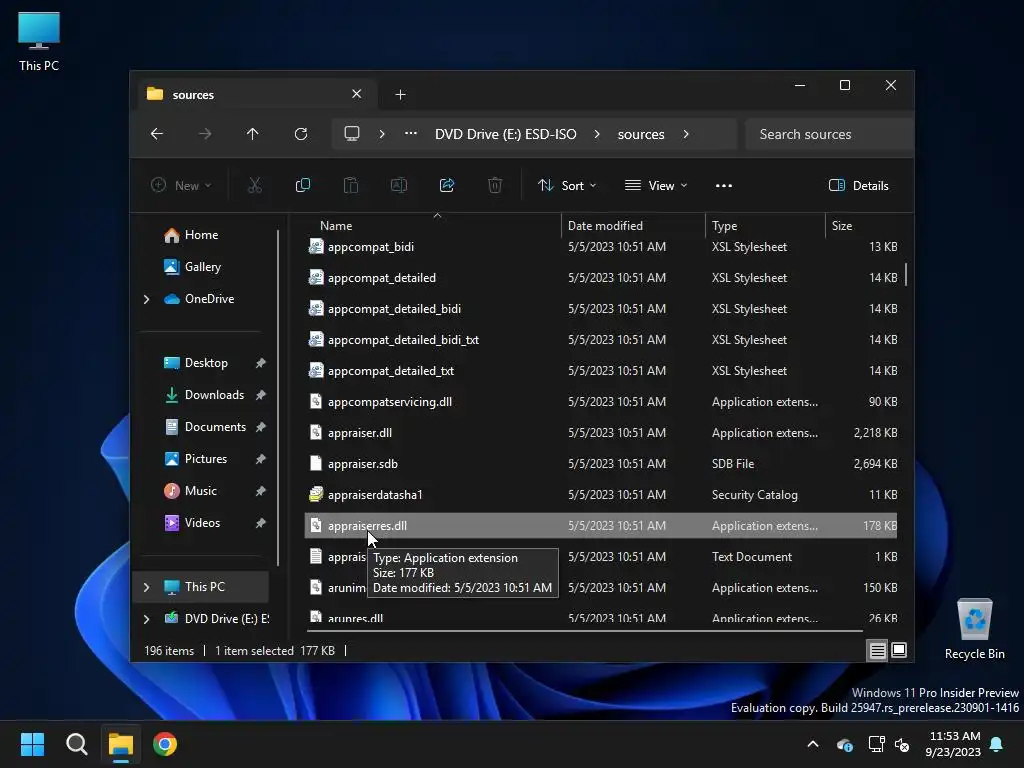This screenshot has height=768, width=1024.
Task: Select the appraiser.sdb file
Action: tap(601, 464)
